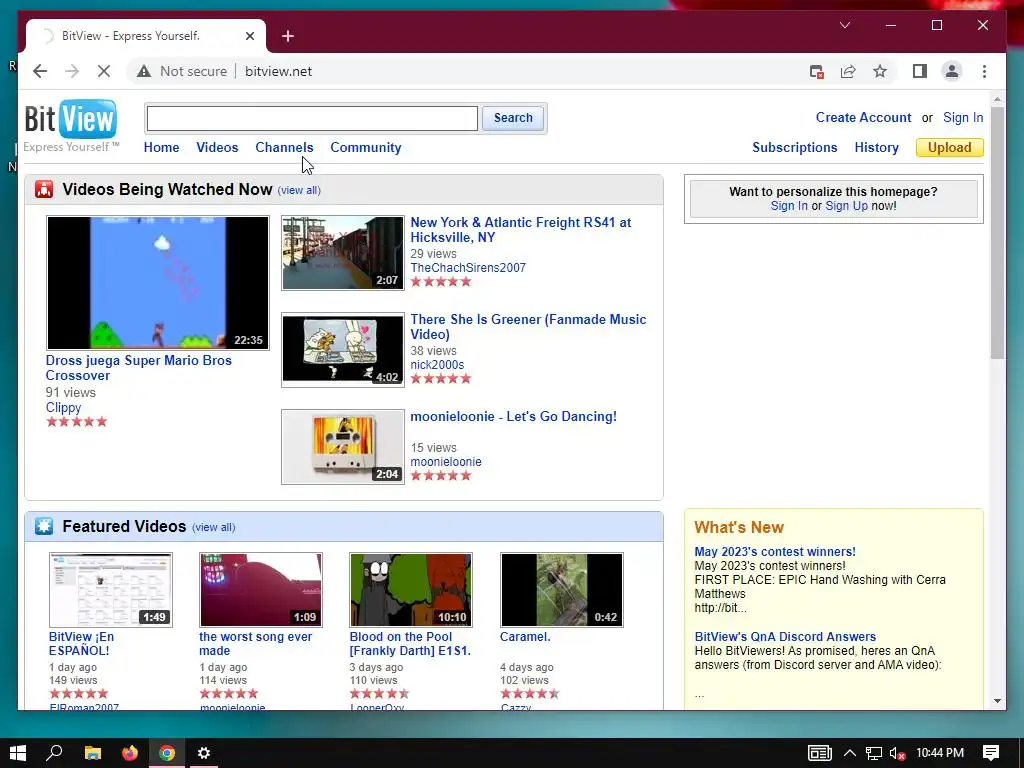Open Dross juega Super Mario Bros thumbnail
The width and height of the screenshot is (1024, 768).
coord(158,283)
